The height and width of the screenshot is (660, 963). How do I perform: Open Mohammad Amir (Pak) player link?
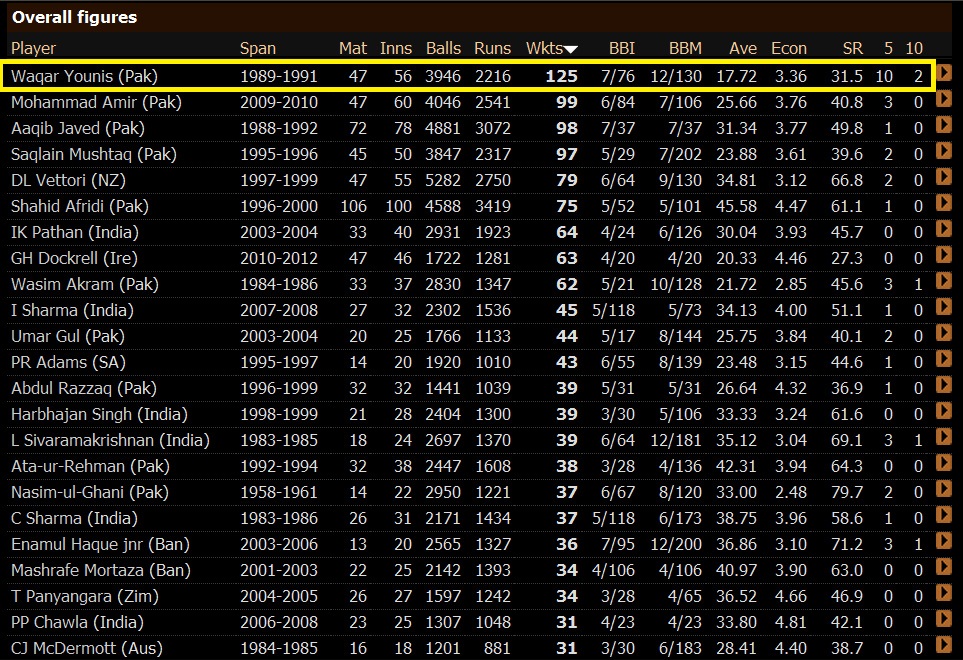96,102
